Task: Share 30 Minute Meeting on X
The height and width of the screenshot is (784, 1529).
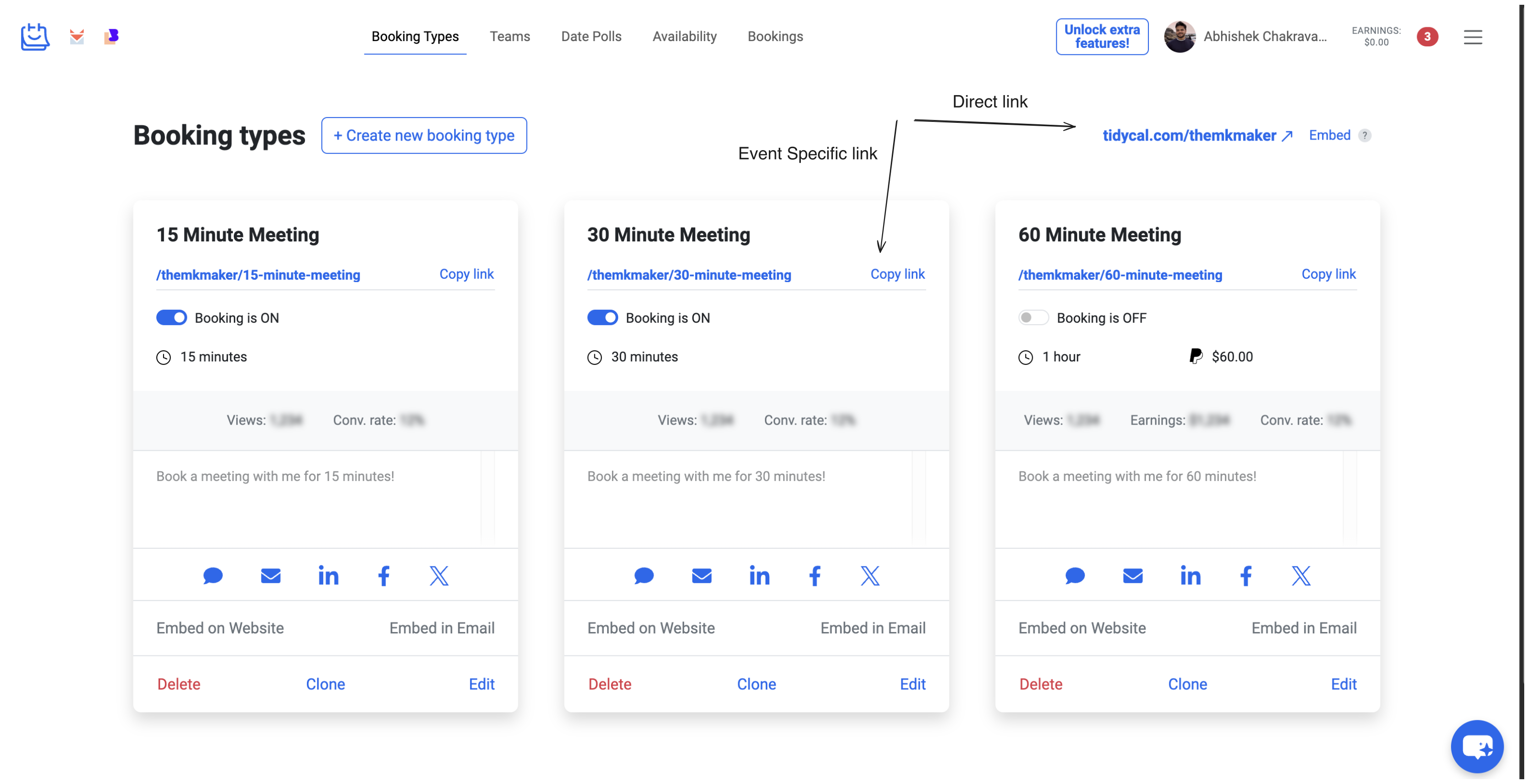Action: tap(870, 575)
